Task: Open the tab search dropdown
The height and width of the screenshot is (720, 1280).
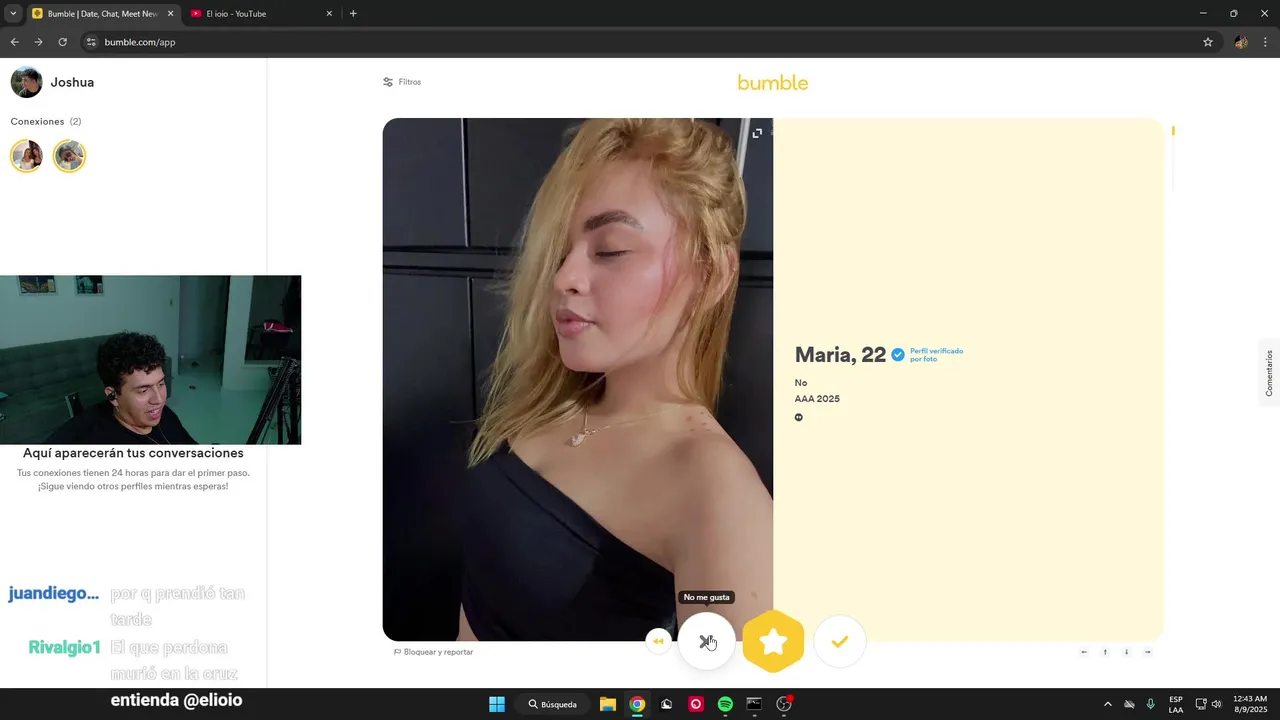Action: [x=13, y=14]
